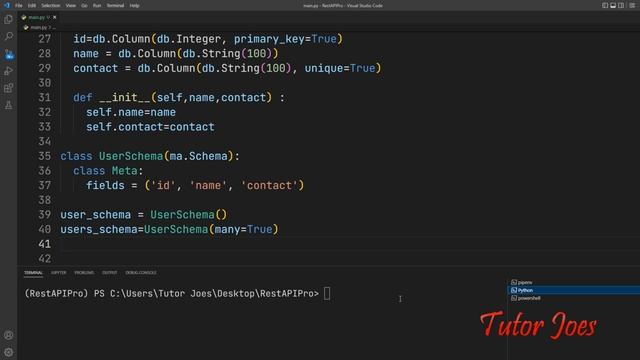Open the File menu

click(x=19, y=6)
